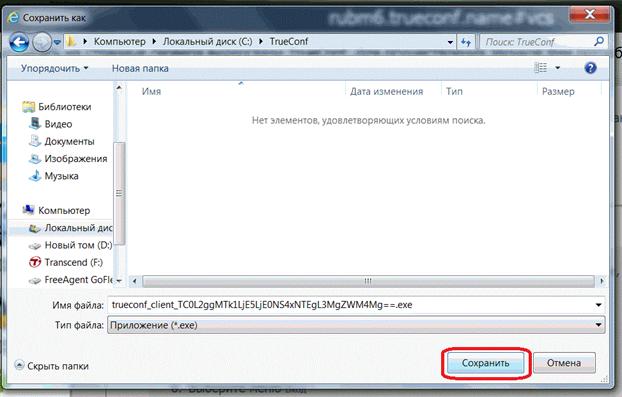Create folder with Новая папка
Viewport: 622px width, 397px height.
[x=140, y=68]
